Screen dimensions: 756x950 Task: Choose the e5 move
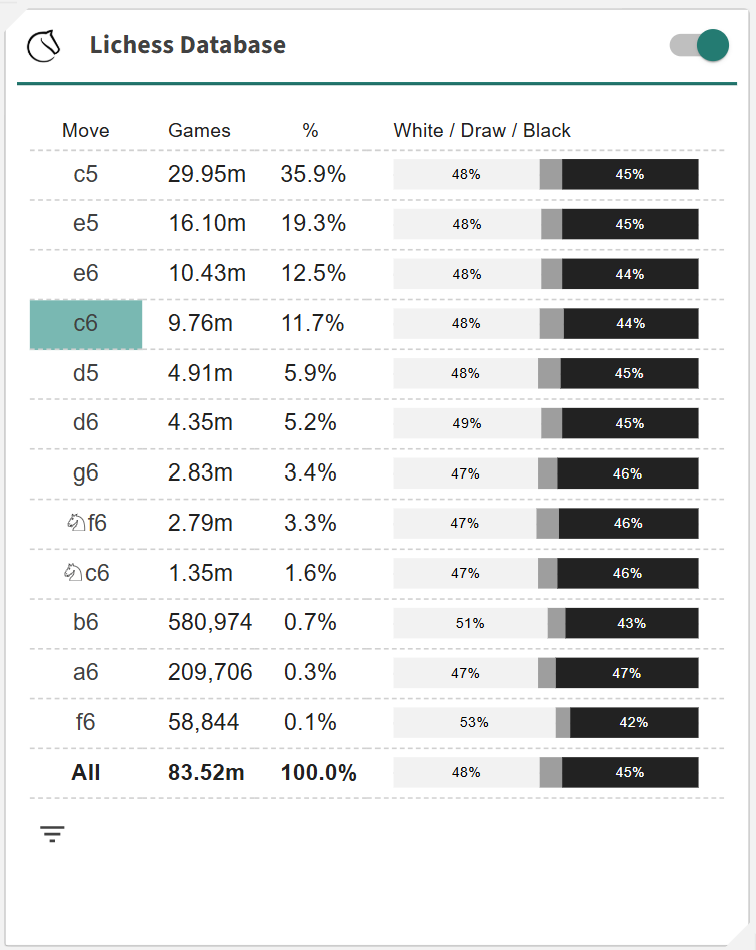[x=86, y=224]
